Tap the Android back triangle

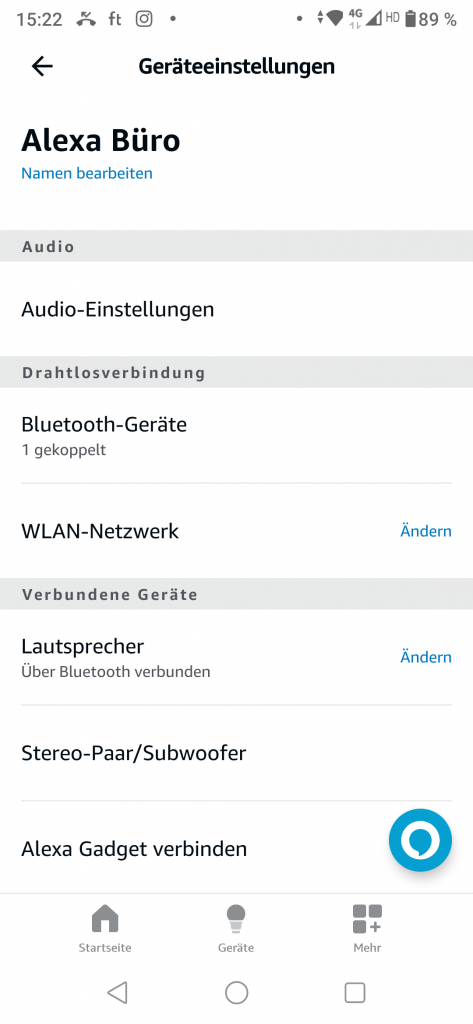click(118, 993)
